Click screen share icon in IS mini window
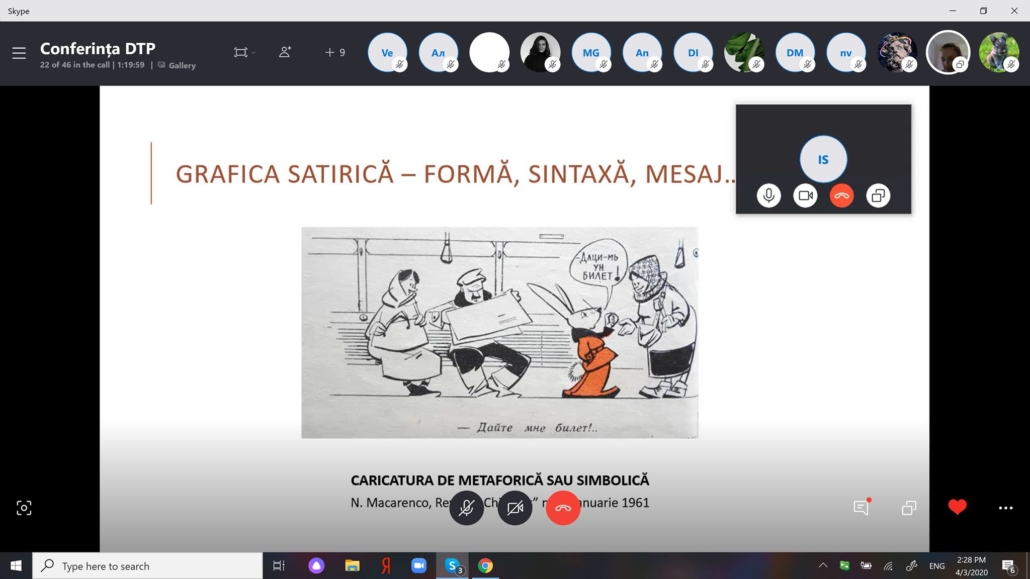The image size is (1030, 579). pyautogui.click(x=878, y=195)
